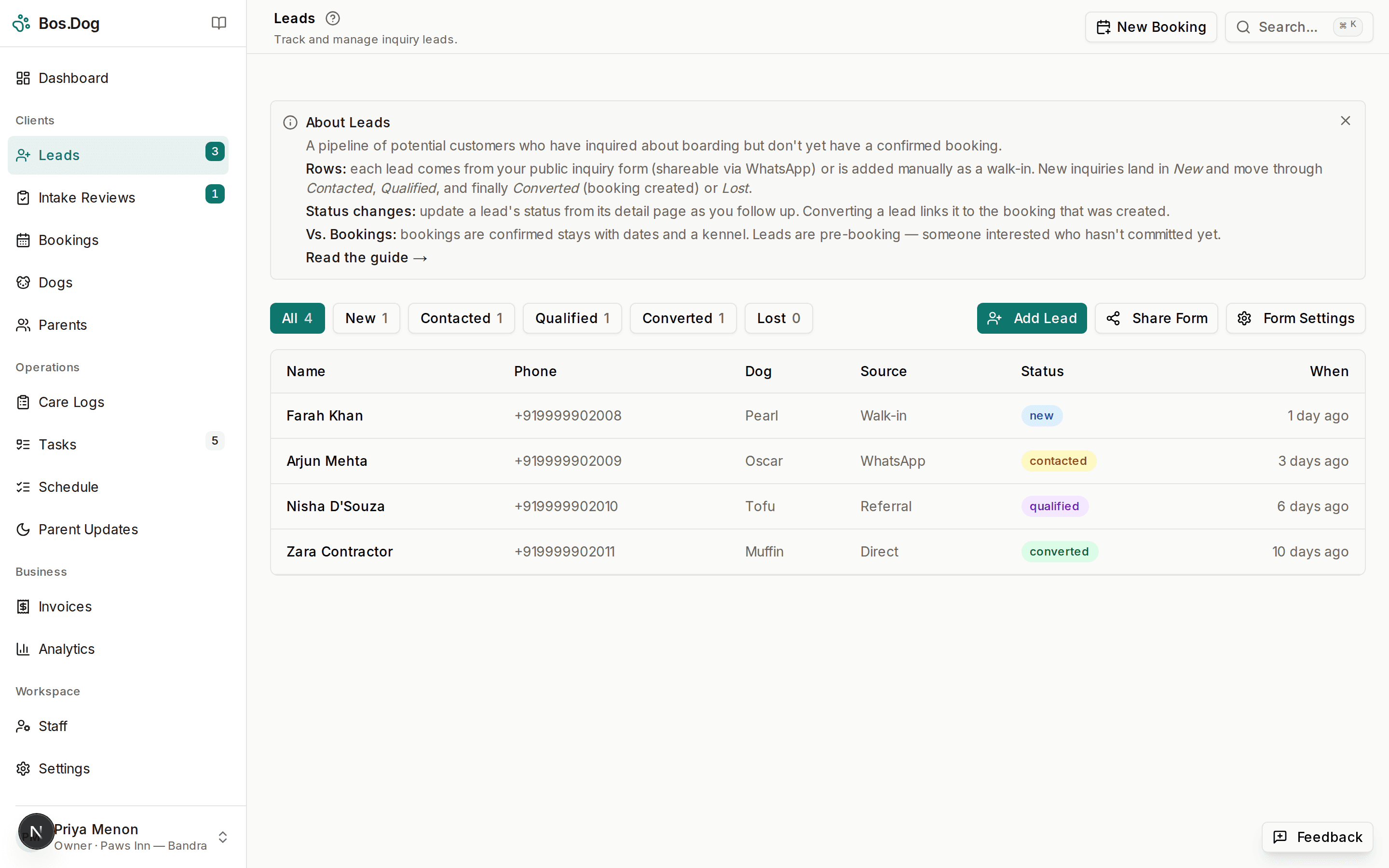Open the Feedback button

point(1317,837)
